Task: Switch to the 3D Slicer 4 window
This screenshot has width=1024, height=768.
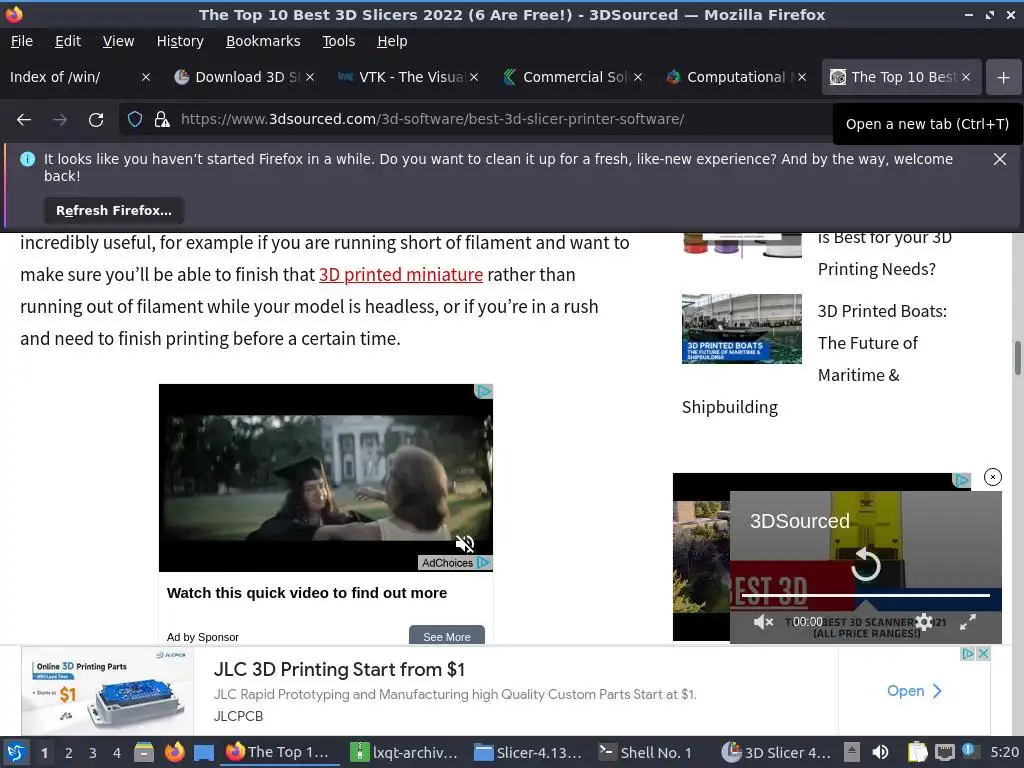Action: (x=777, y=752)
